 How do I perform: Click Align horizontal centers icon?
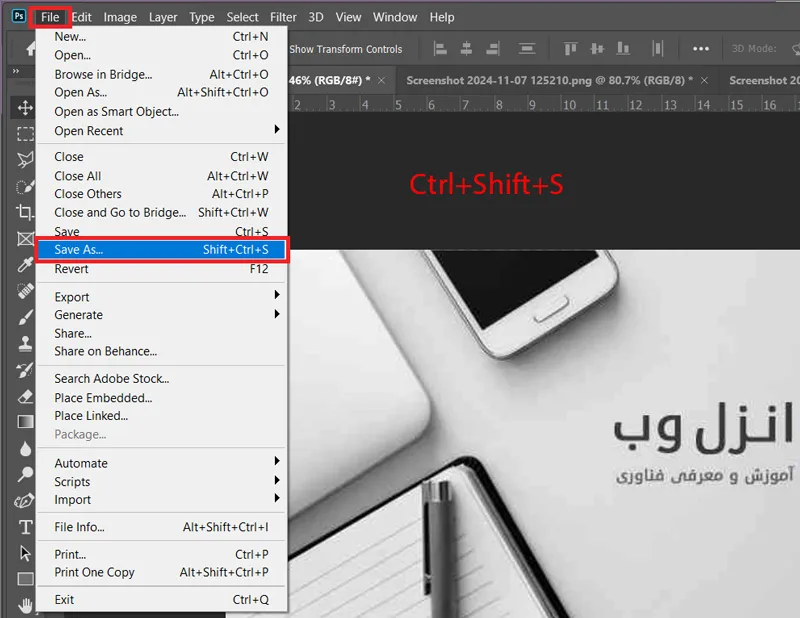[x=466, y=49]
